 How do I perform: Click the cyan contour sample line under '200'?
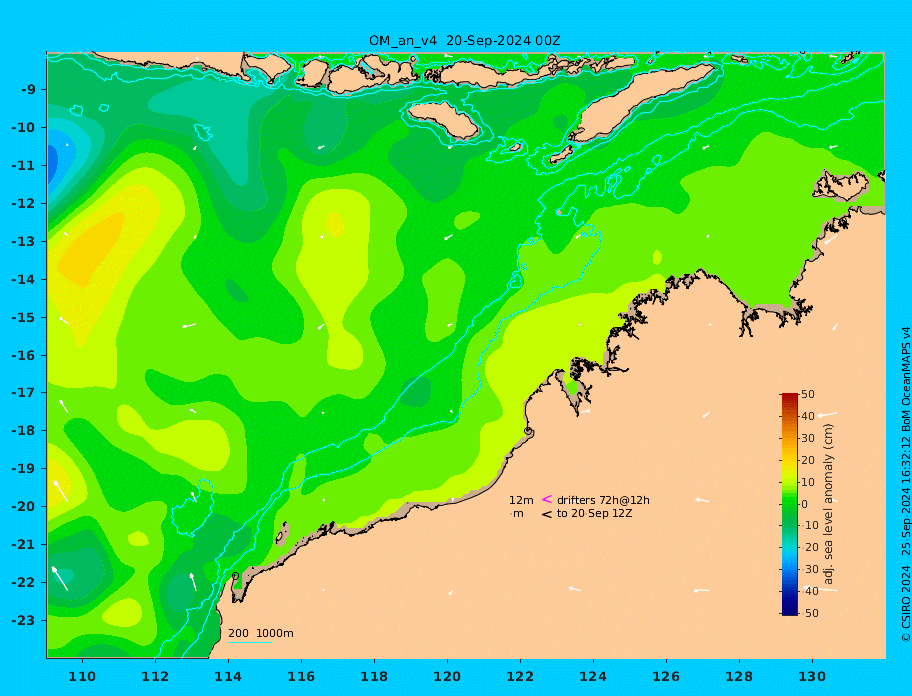point(250,643)
